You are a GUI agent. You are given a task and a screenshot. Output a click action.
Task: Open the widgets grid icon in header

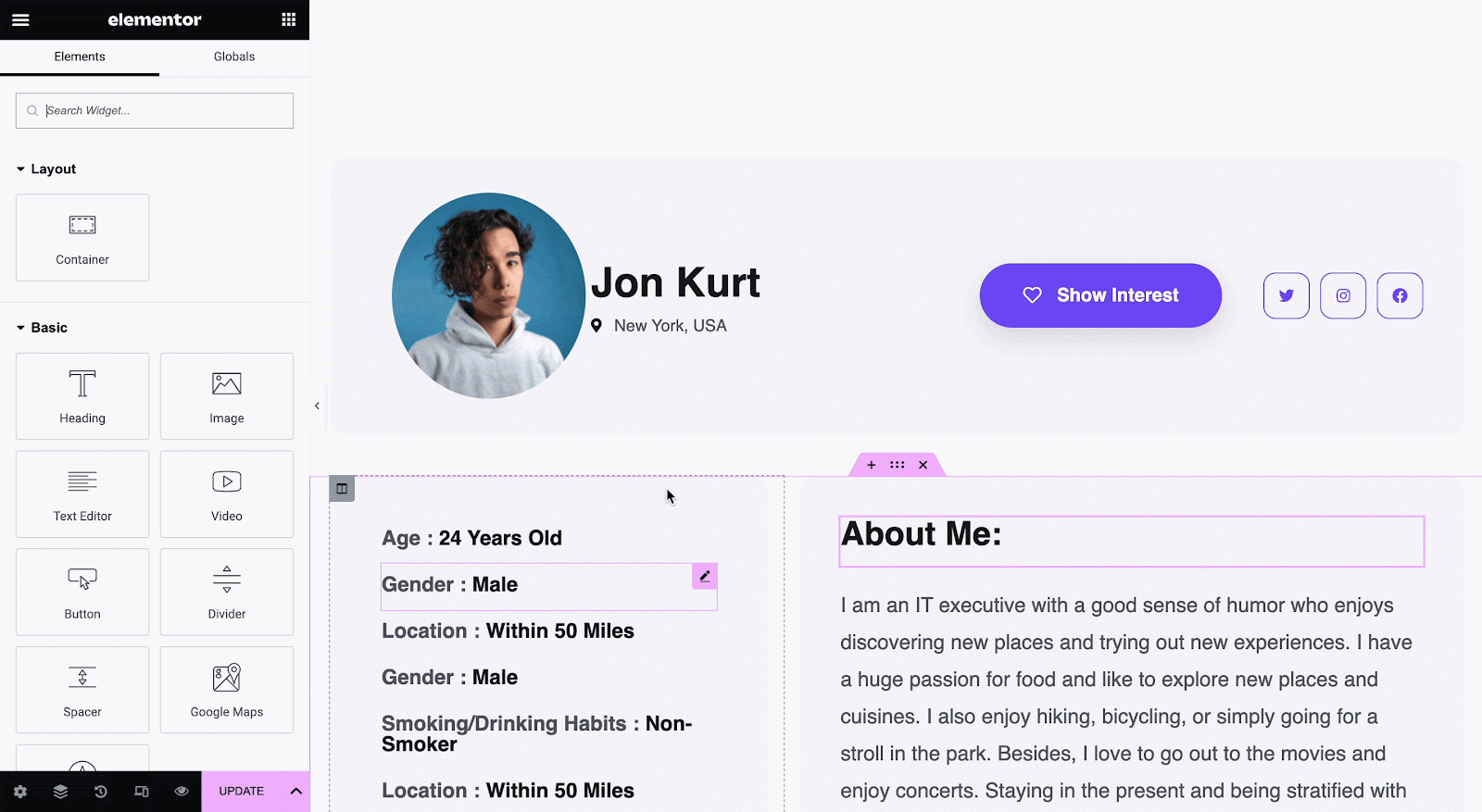coord(289,19)
